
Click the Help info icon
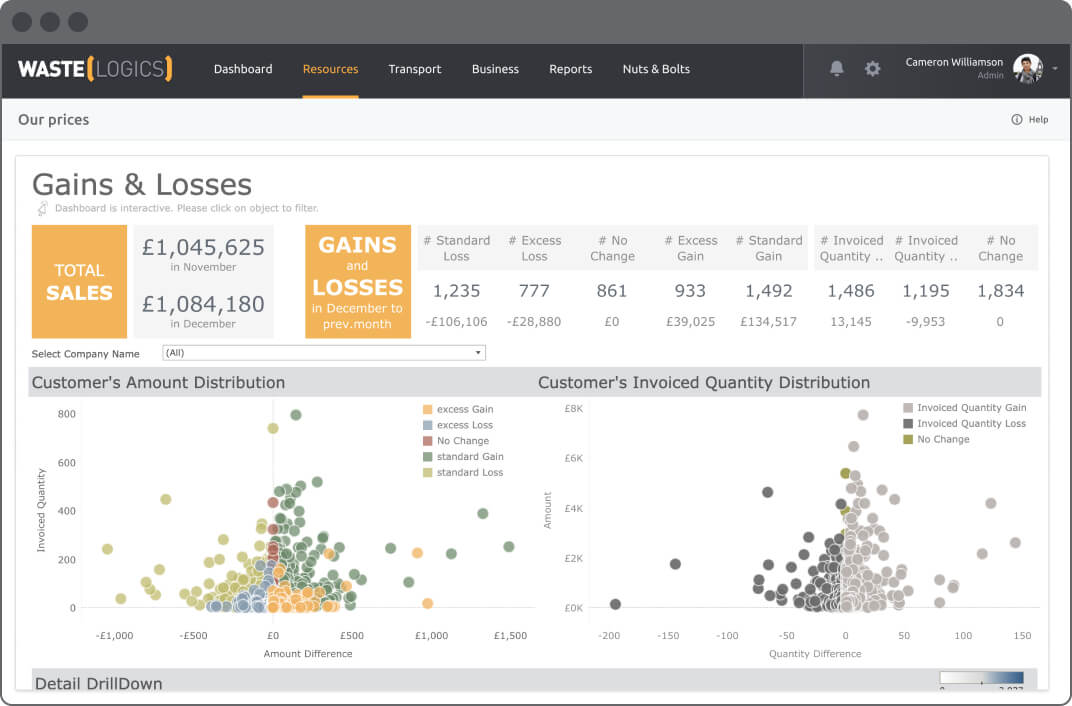[1017, 120]
